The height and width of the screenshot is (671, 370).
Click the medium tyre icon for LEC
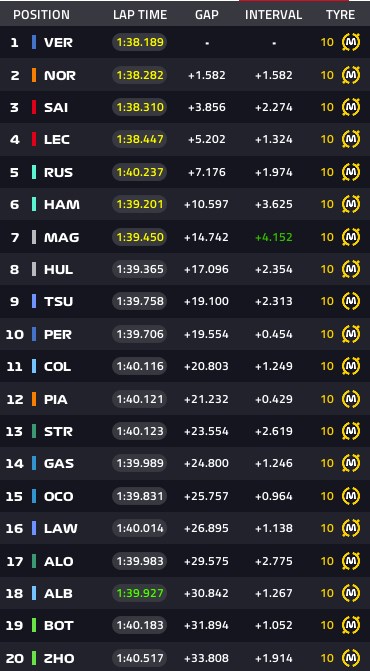click(351, 140)
